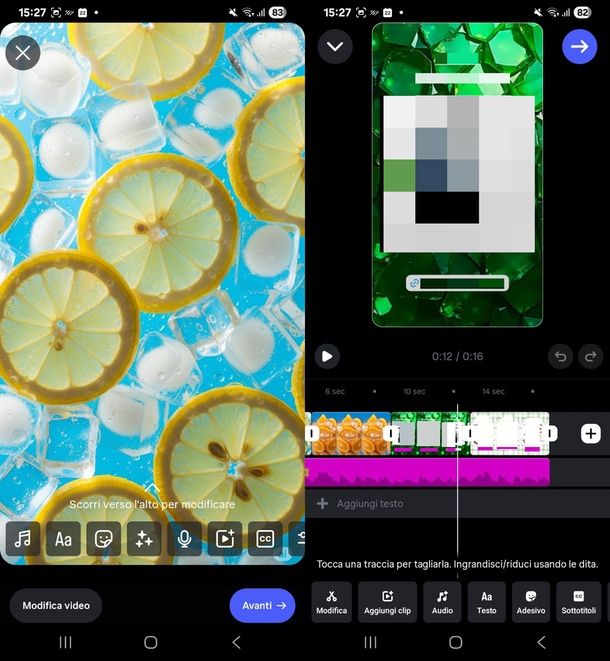
Task: Enable captions with the CC icon
Action: click(x=265, y=539)
